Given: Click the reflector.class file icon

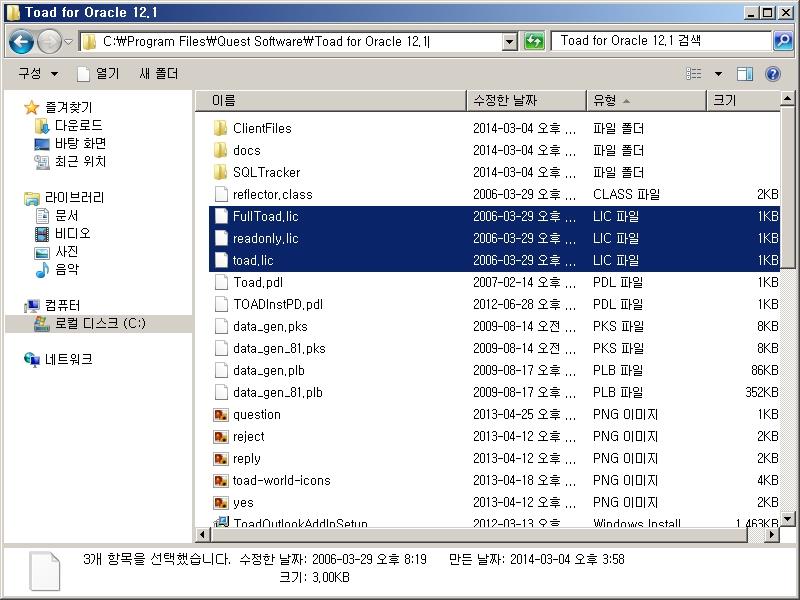Looking at the screenshot, I should point(221,194).
